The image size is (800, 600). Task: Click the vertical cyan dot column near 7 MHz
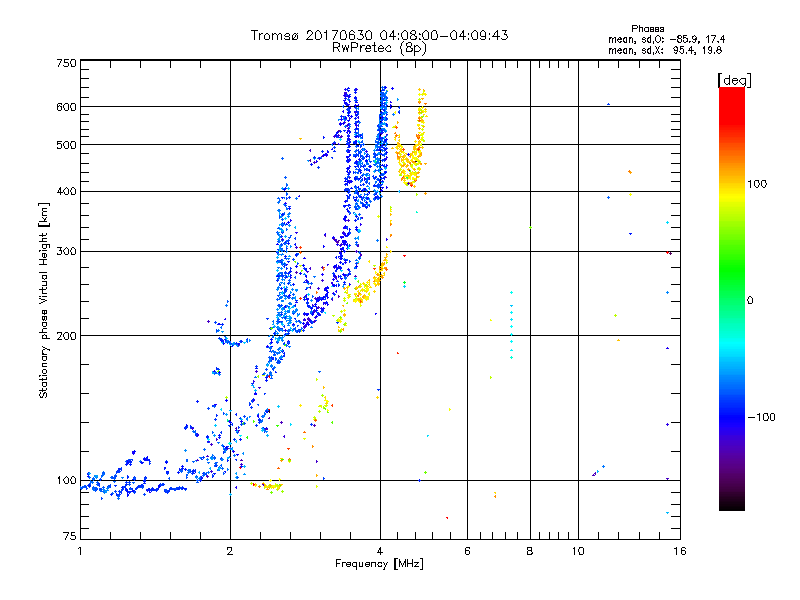click(511, 325)
